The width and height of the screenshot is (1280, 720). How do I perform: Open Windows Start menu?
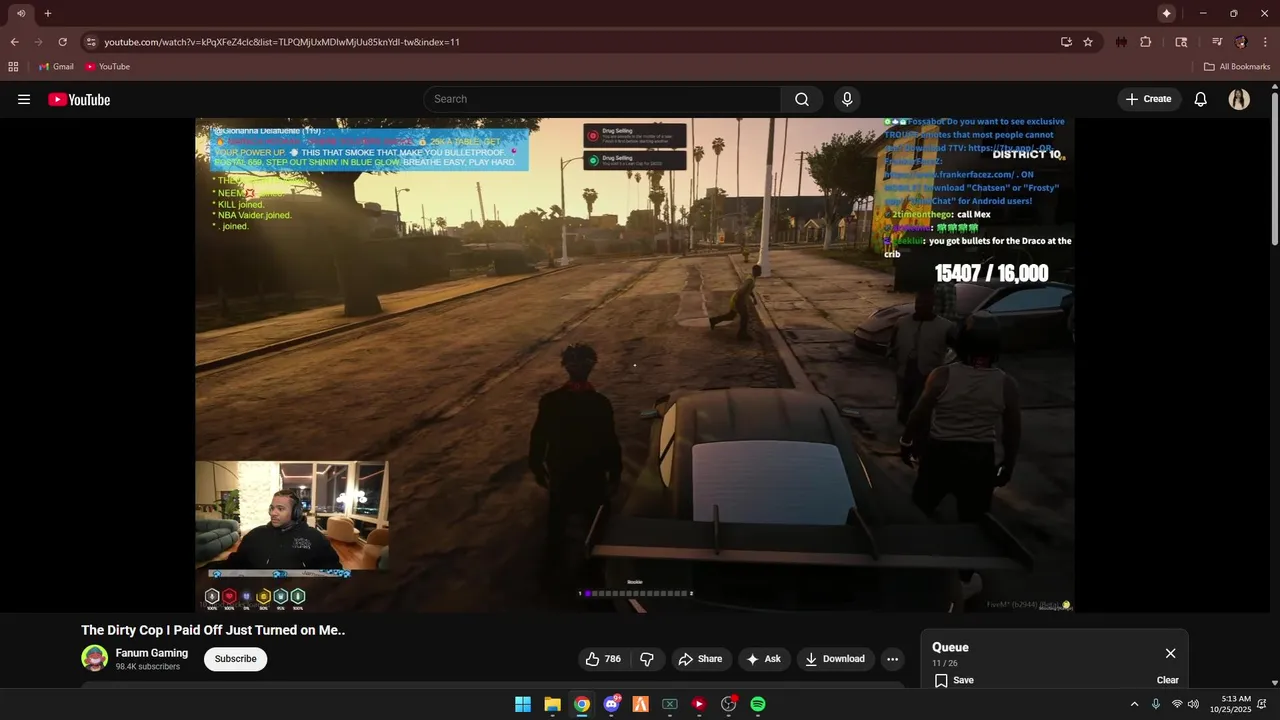(x=523, y=704)
